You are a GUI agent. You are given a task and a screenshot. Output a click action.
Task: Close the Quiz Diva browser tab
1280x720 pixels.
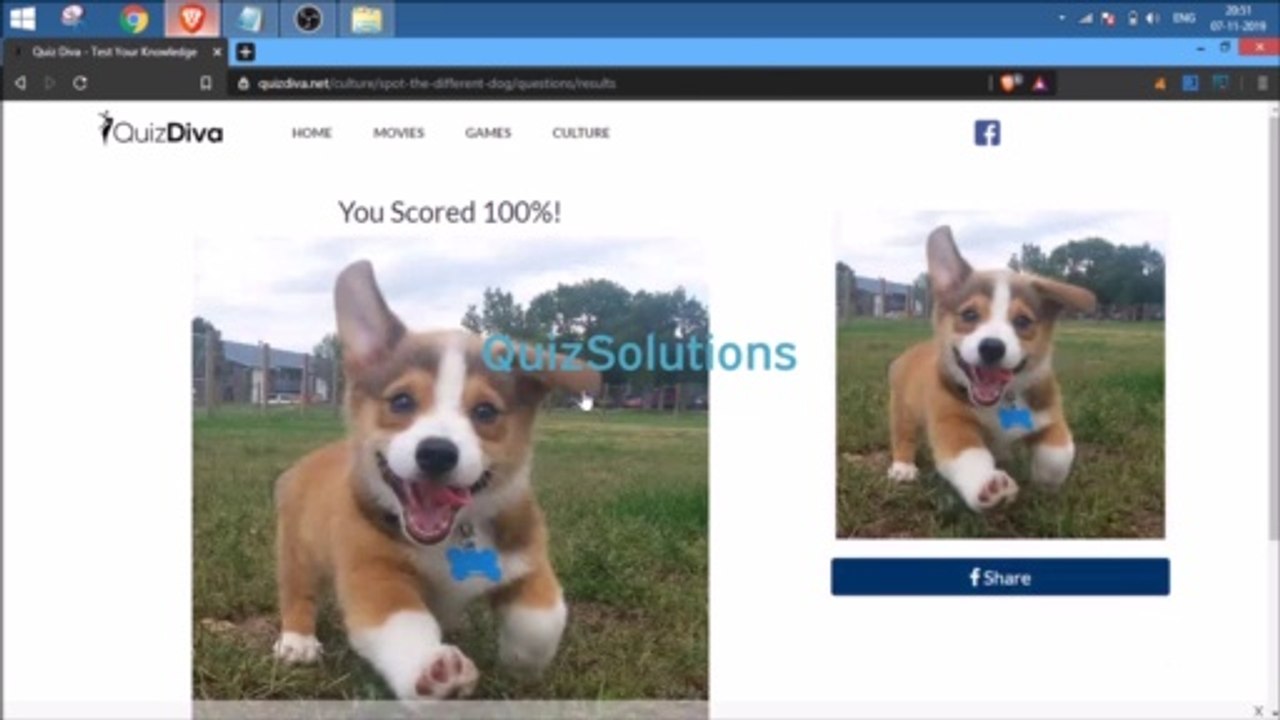(217, 52)
